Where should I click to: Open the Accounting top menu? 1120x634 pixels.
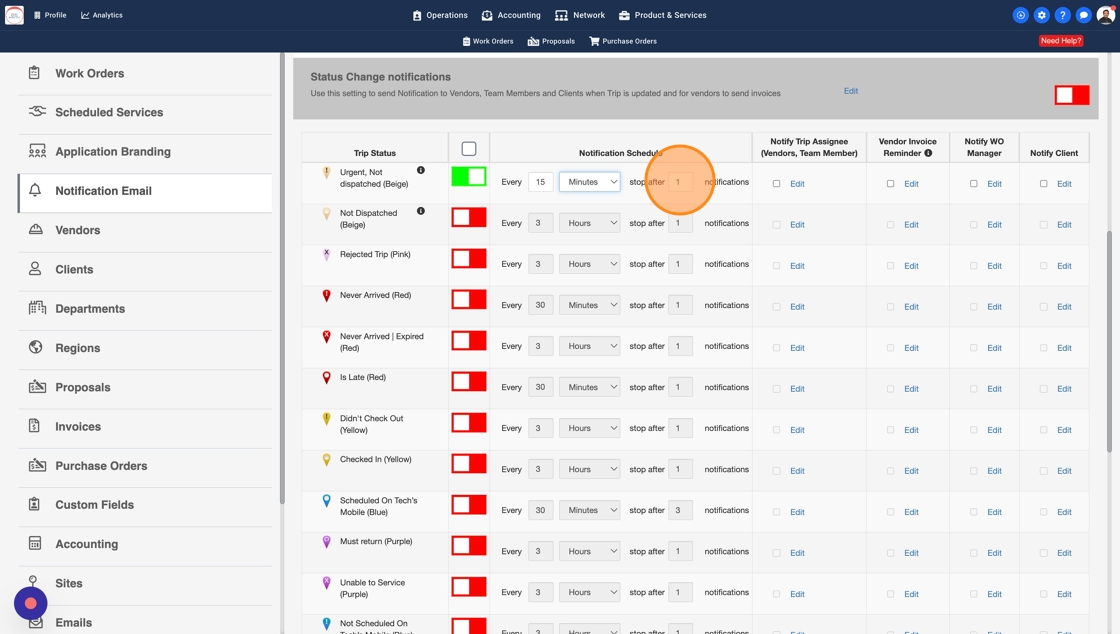(x=511, y=15)
